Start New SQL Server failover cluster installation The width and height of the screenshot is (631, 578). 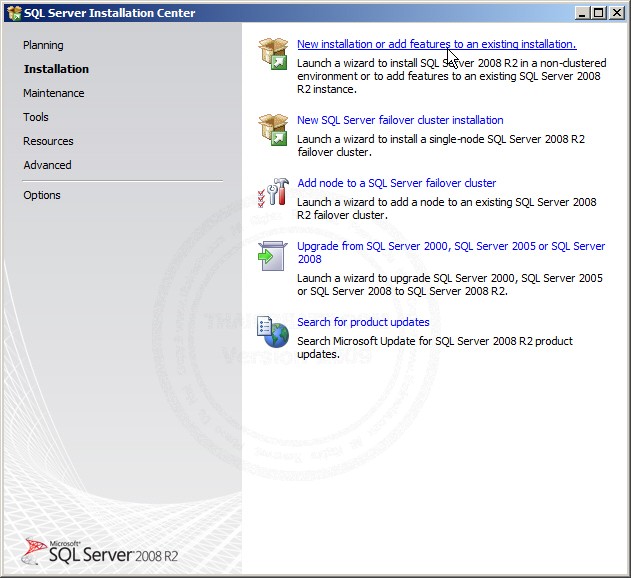tap(400, 120)
